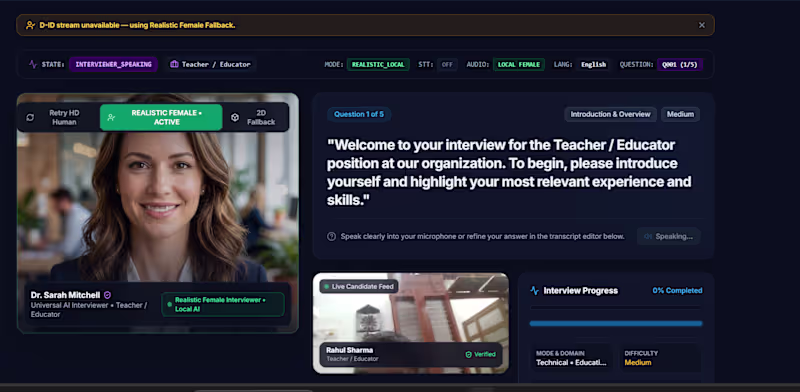The width and height of the screenshot is (800, 392).
Task: Click the DIFFICULTY Medium card
Action: point(660,358)
